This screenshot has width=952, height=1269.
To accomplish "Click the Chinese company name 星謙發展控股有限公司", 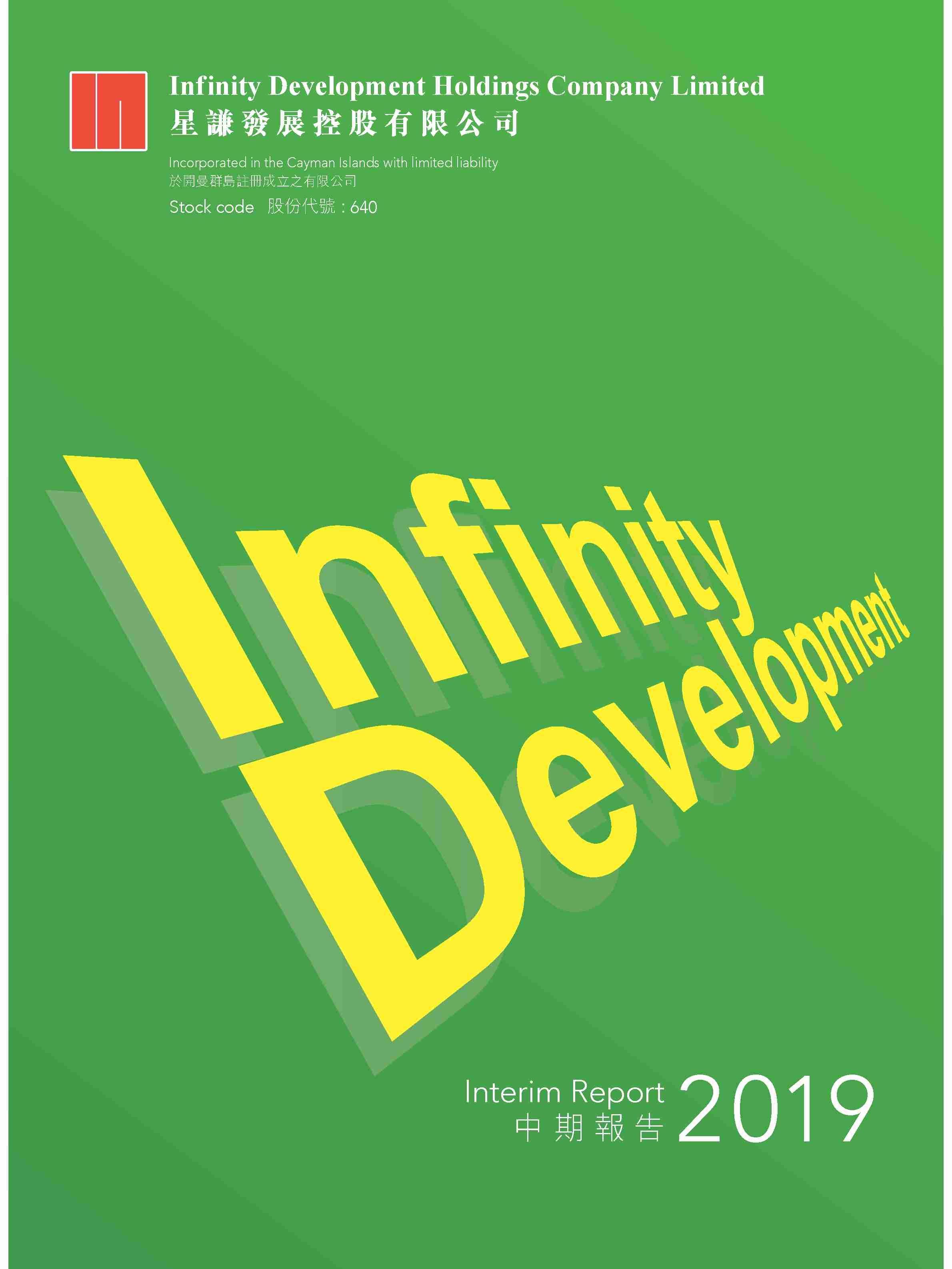I will point(344,123).
